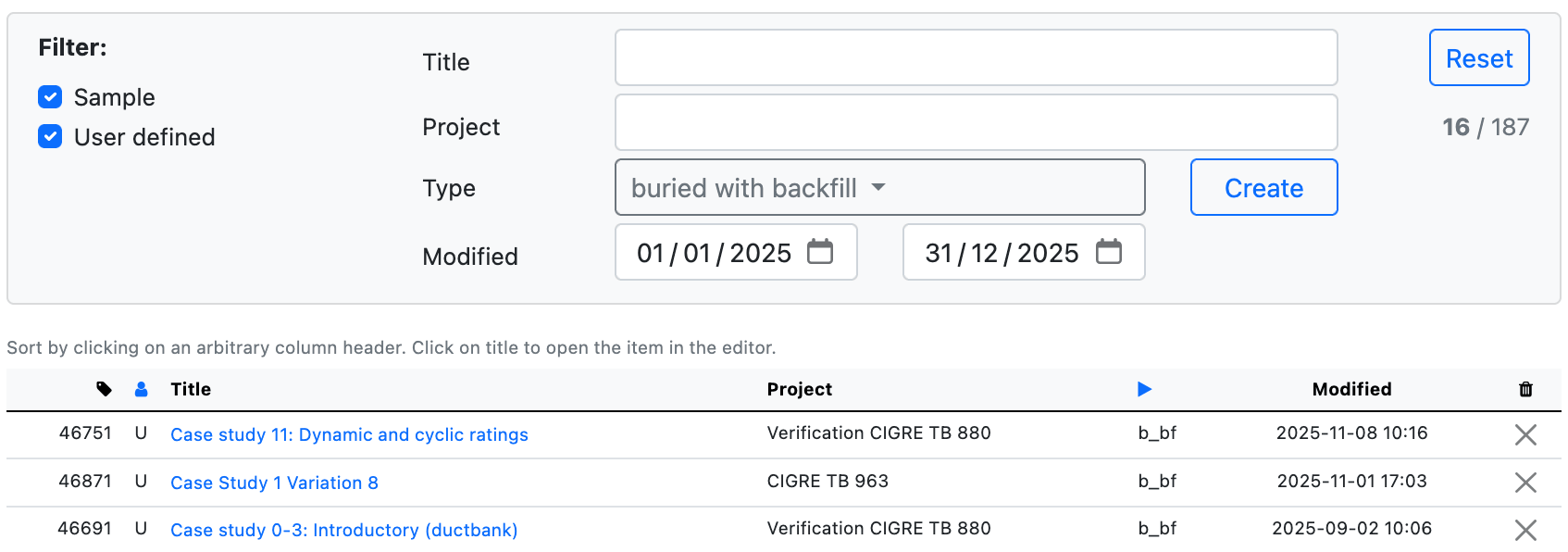Click the User defined filter label text
This screenshot has height=552, width=1568.
click(144, 137)
